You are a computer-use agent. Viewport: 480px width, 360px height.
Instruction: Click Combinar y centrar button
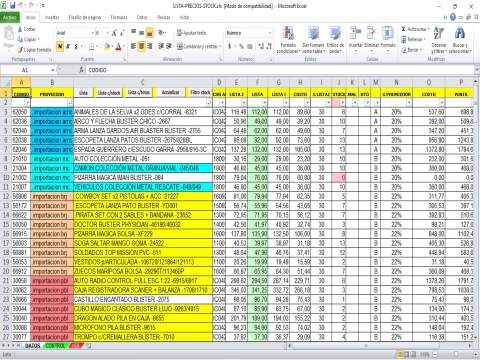click(199, 46)
